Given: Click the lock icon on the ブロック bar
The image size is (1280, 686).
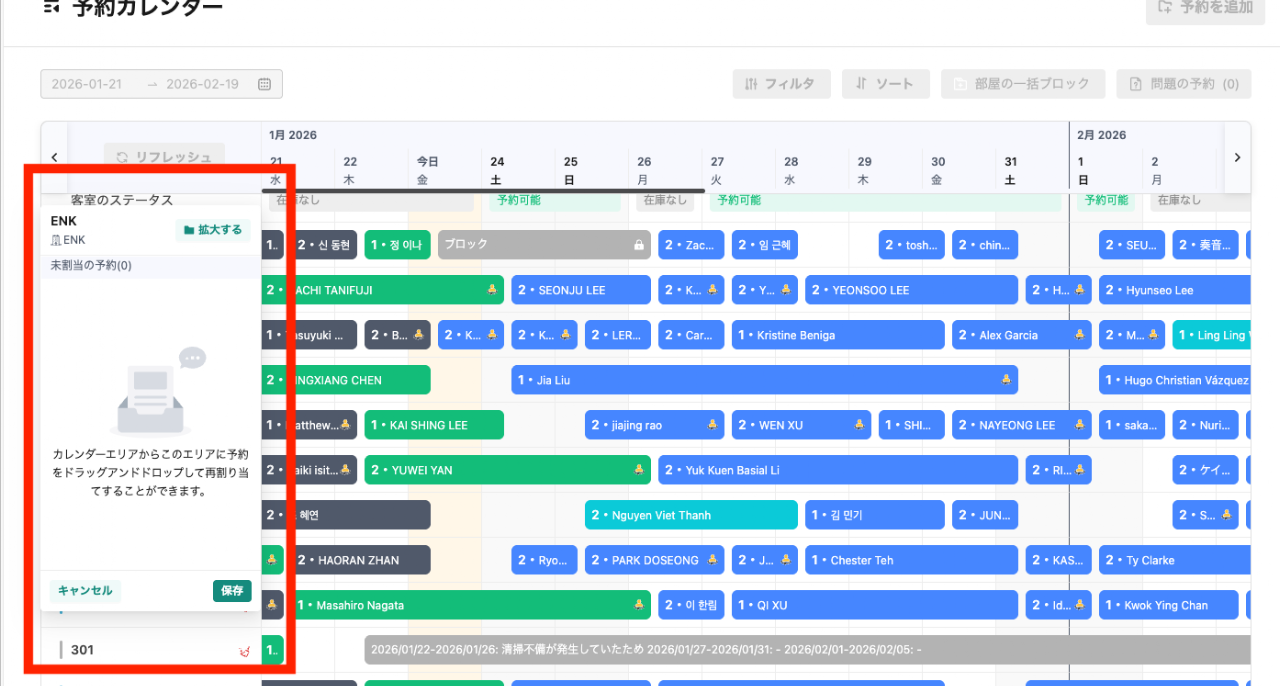Looking at the screenshot, I should [x=638, y=245].
